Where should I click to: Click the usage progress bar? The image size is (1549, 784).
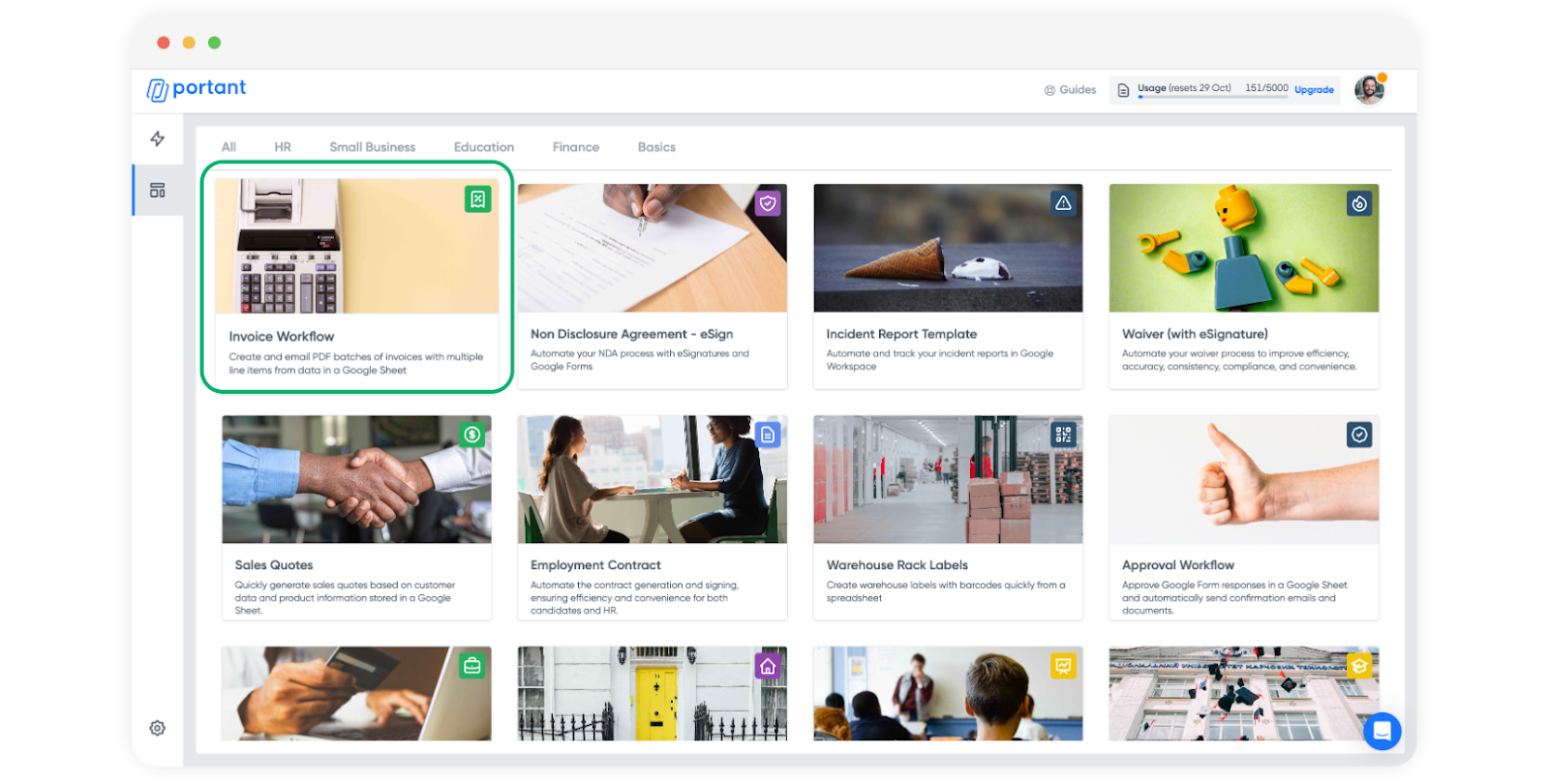[x=1212, y=97]
